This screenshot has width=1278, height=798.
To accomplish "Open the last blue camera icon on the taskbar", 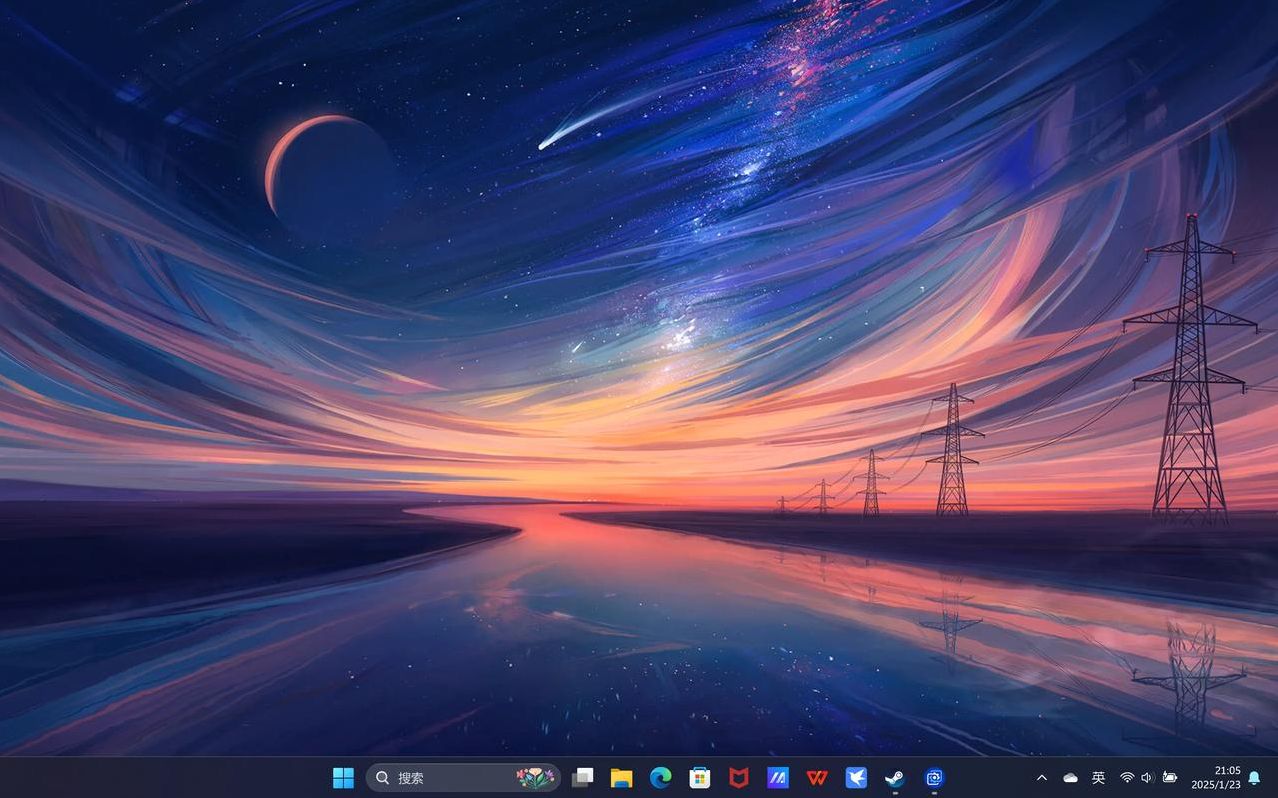I will point(934,777).
